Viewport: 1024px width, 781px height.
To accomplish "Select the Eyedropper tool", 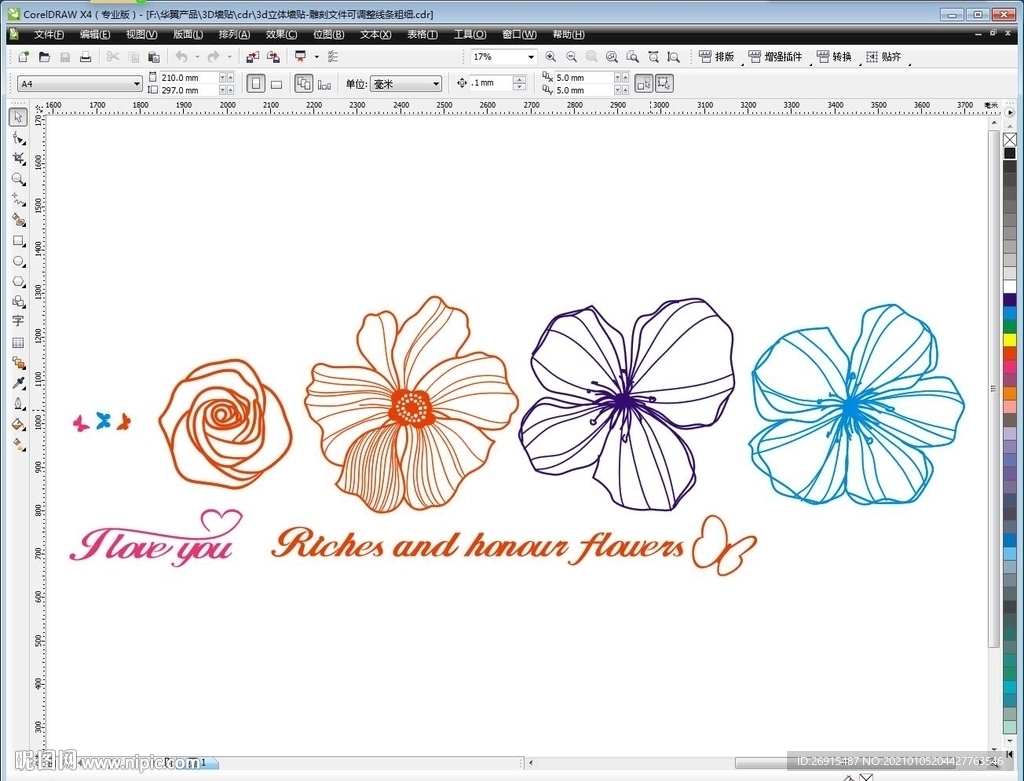I will click(18, 383).
